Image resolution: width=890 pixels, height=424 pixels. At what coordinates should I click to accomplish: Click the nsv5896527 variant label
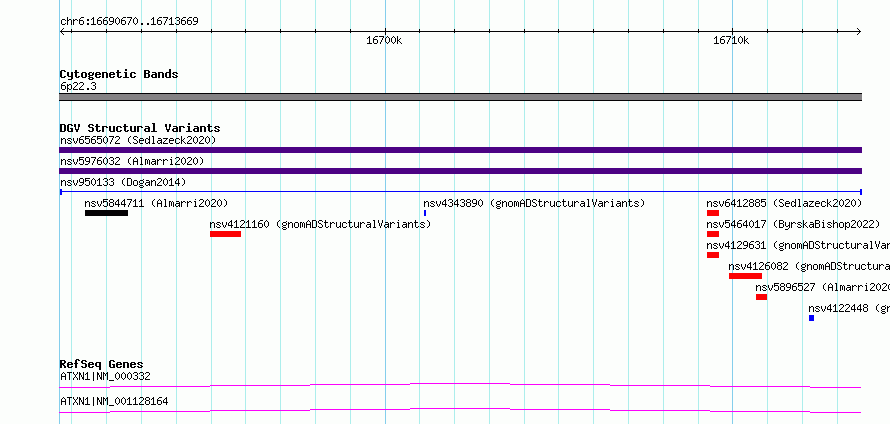[x=822, y=287]
